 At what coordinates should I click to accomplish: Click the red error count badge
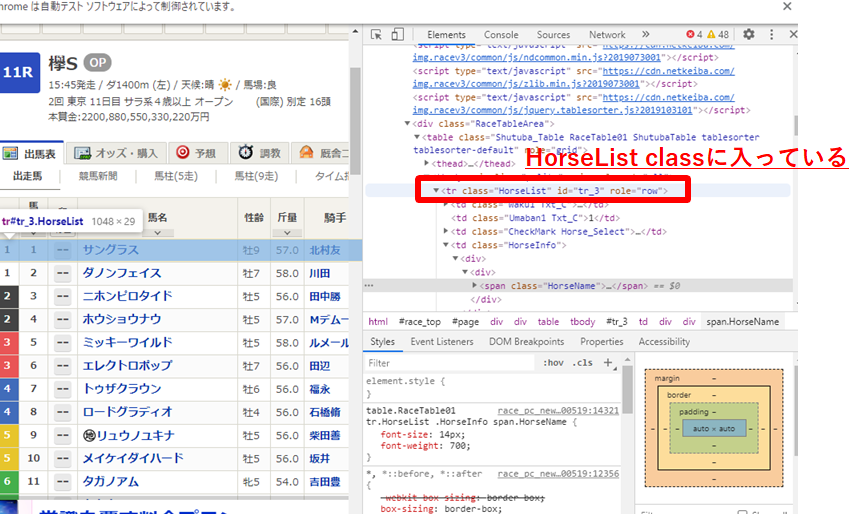(694, 34)
